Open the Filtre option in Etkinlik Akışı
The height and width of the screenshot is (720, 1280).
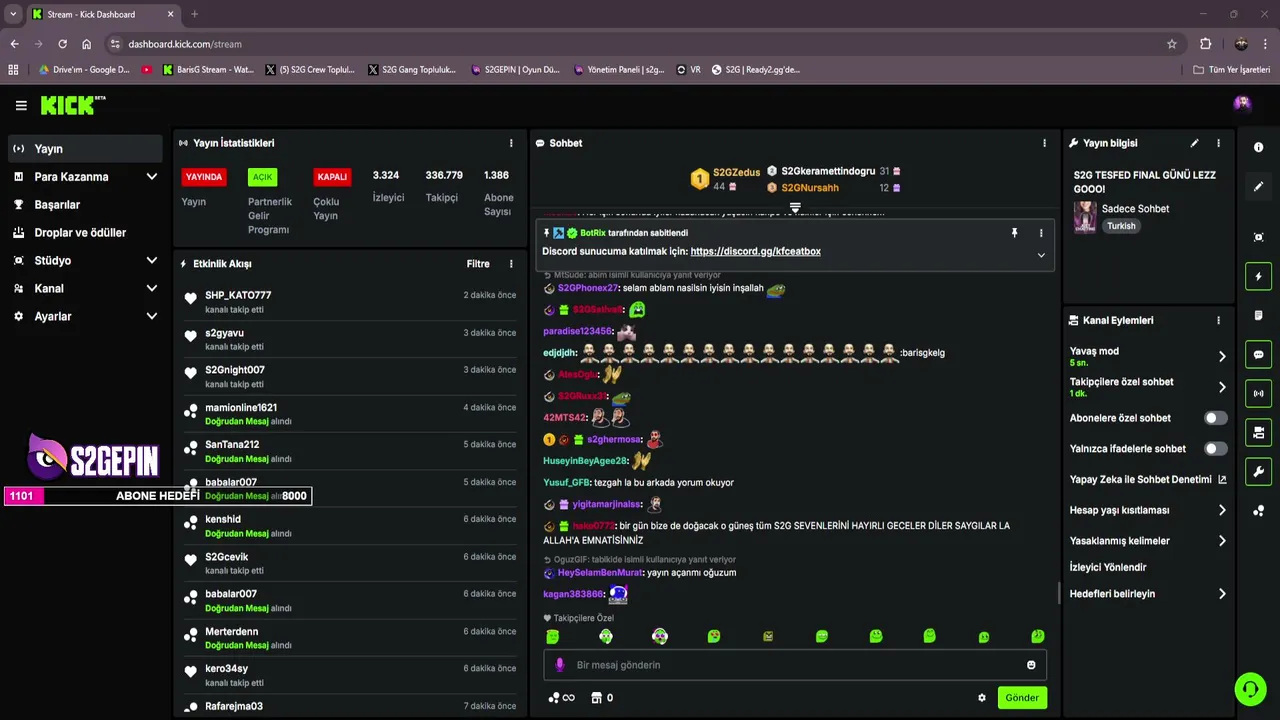click(478, 264)
